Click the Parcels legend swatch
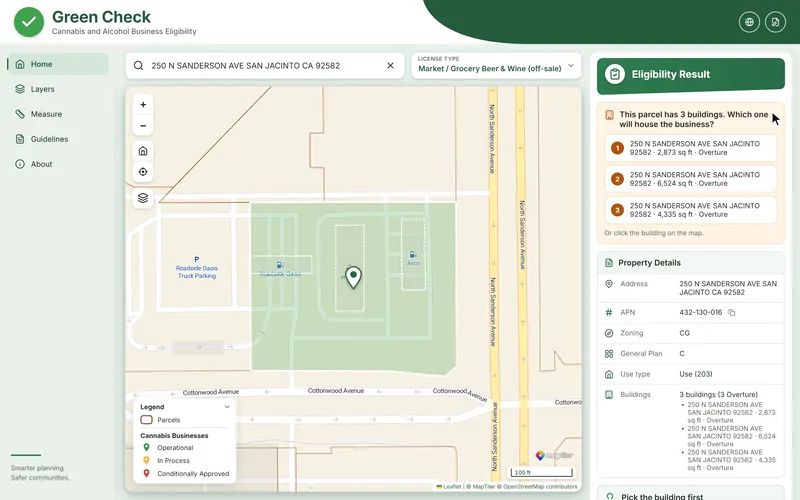This screenshot has width=800, height=500. [x=146, y=420]
